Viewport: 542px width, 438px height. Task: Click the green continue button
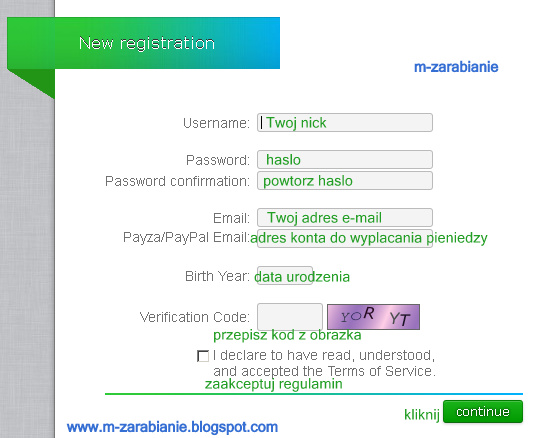483,411
